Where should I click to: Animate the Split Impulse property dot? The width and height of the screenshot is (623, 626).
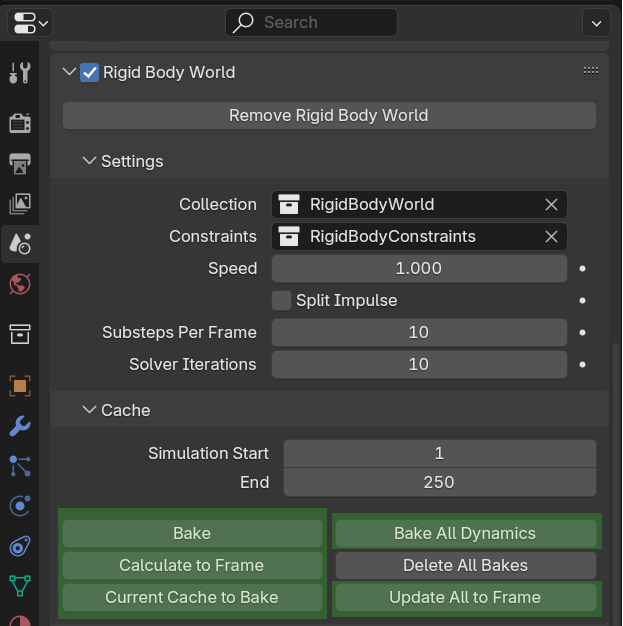click(x=582, y=301)
